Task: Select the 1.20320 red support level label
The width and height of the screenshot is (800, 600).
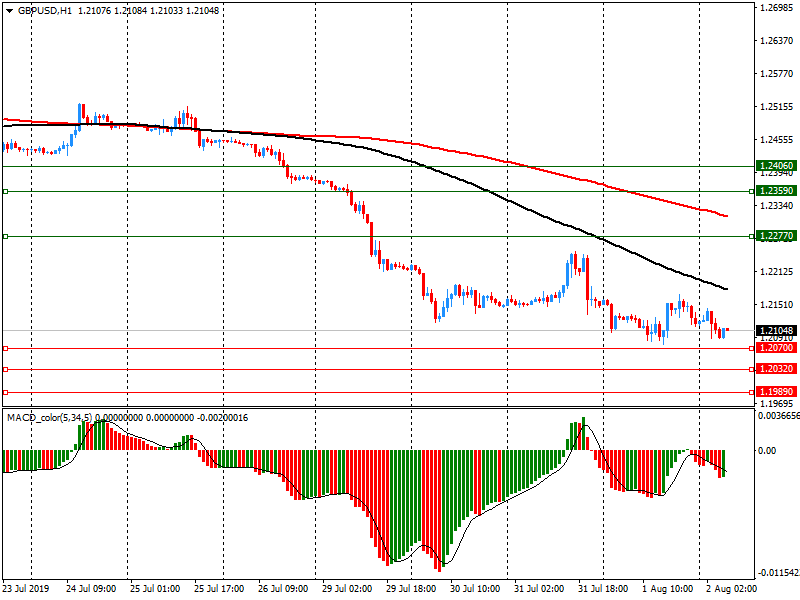Action: coord(776,369)
